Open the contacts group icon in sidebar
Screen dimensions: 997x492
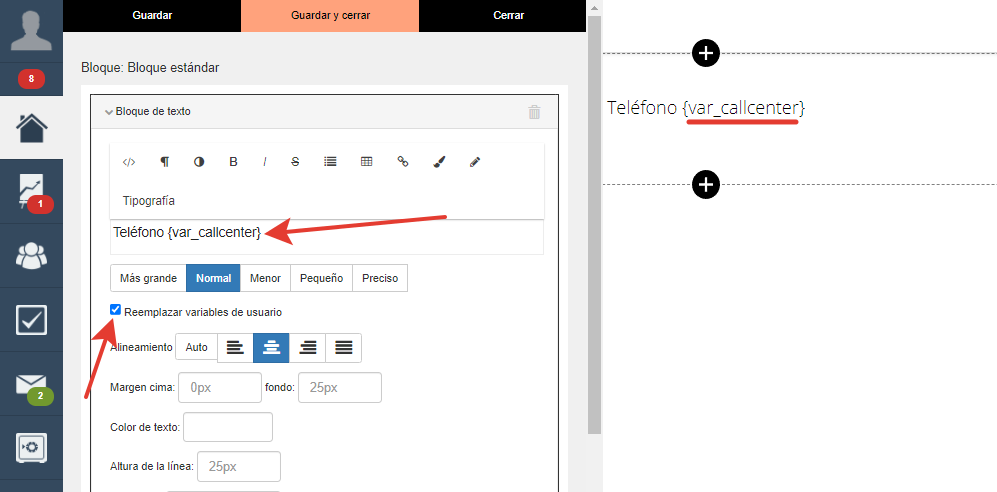coord(31,256)
